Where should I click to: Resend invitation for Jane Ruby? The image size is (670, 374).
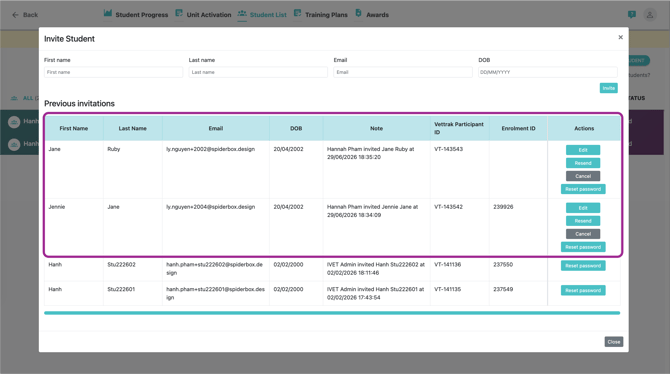(x=583, y=163)
